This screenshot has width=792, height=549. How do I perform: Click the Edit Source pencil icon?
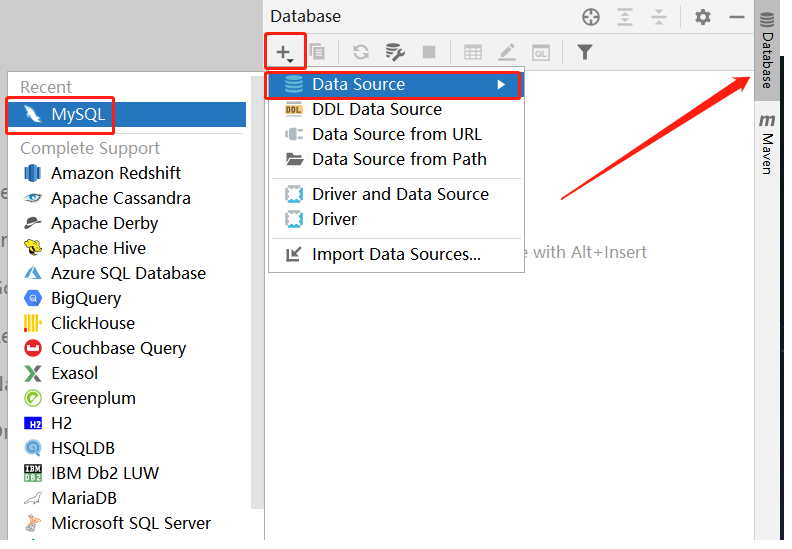coord(507,53)
